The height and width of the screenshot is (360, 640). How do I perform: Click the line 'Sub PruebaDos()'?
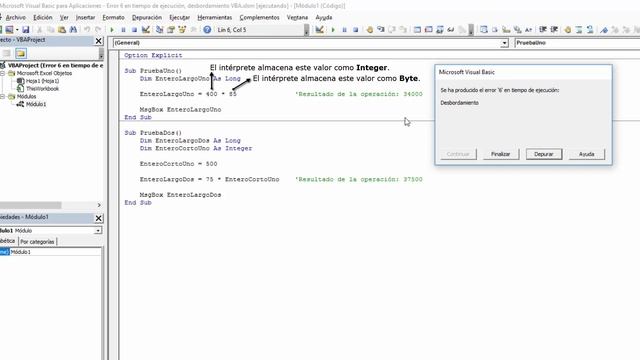click(x=153, y=133)
